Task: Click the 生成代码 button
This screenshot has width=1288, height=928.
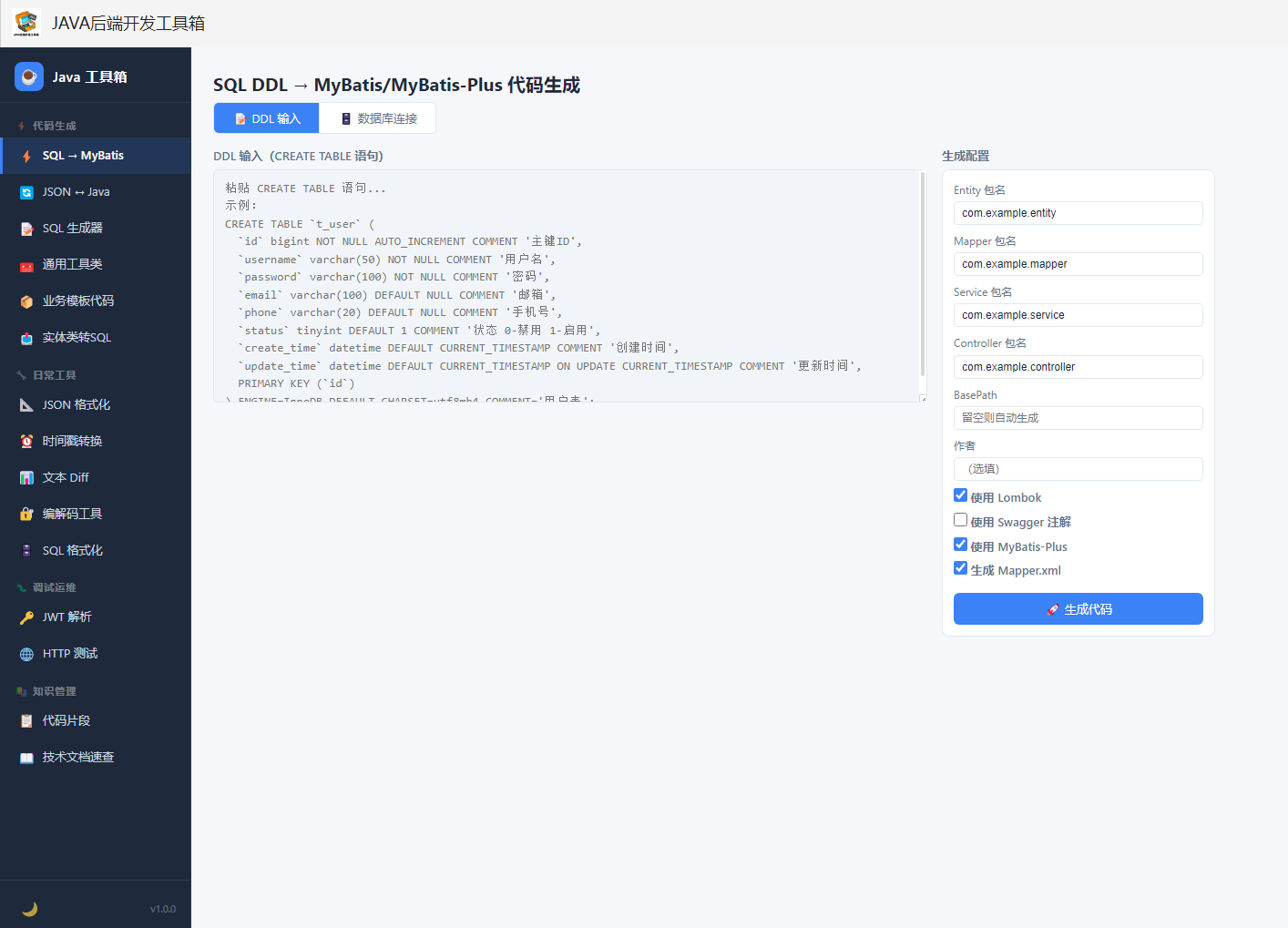Action: click(1078, 609)
